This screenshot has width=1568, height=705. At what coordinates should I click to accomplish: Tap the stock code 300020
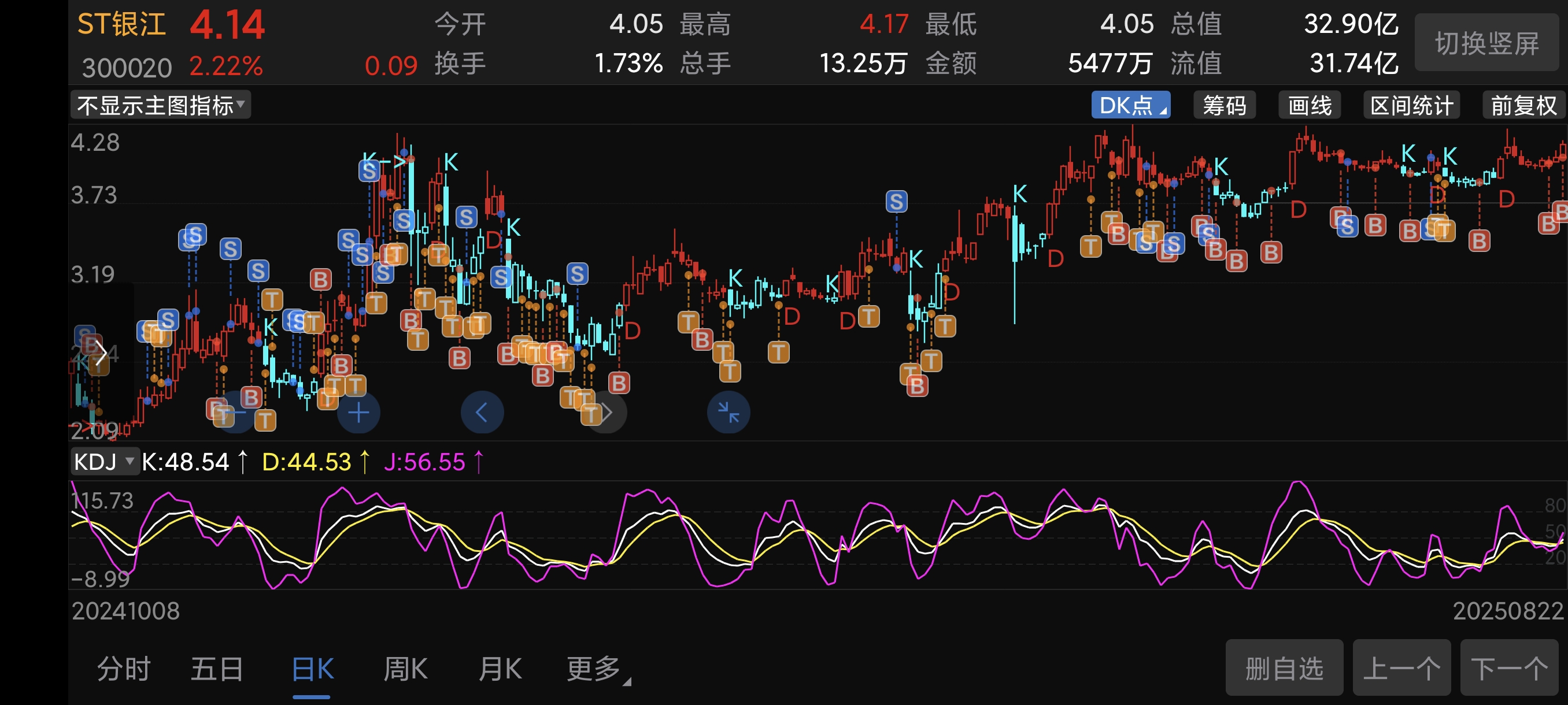coord(127,68)
